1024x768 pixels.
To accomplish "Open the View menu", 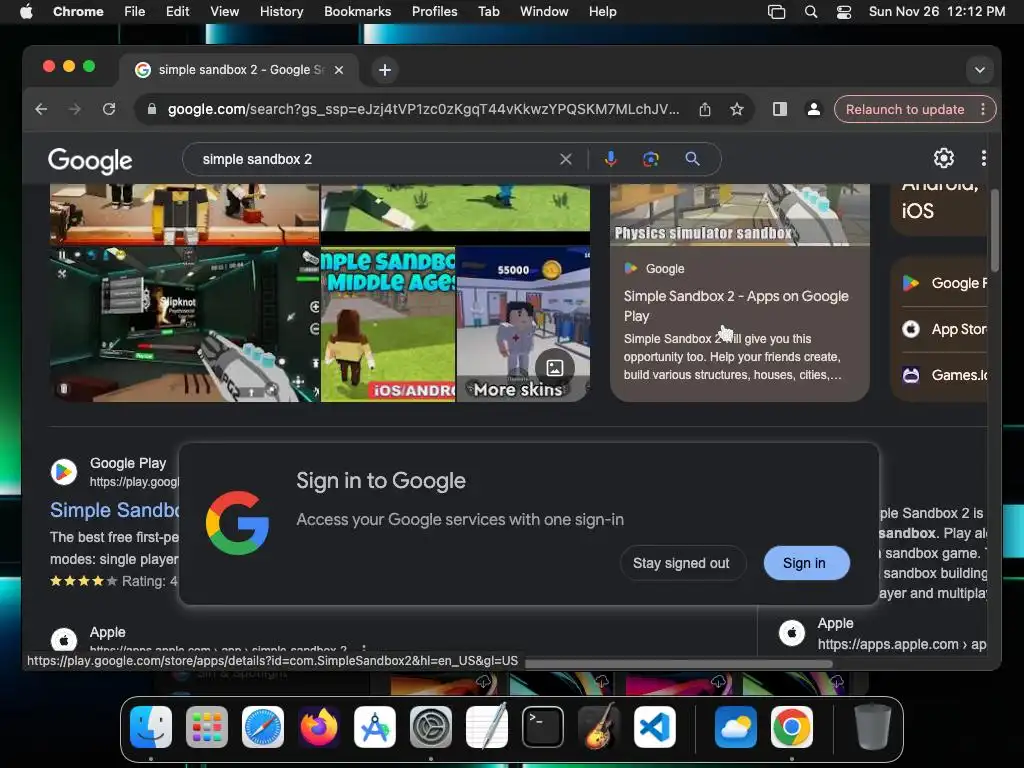I will (225, 12).
